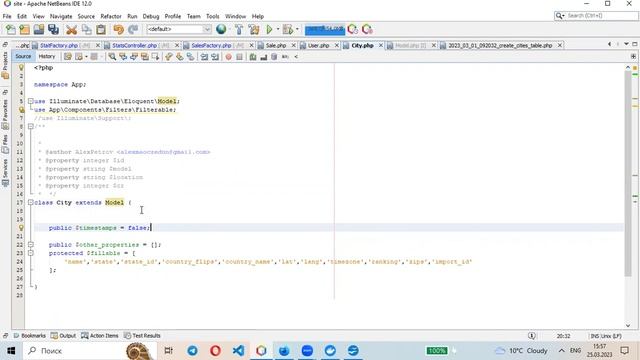The width and height of the screenshot is (640, 360).
Task: Collapse the $fillable array fold at line 23
Action: tap(31, 253)
